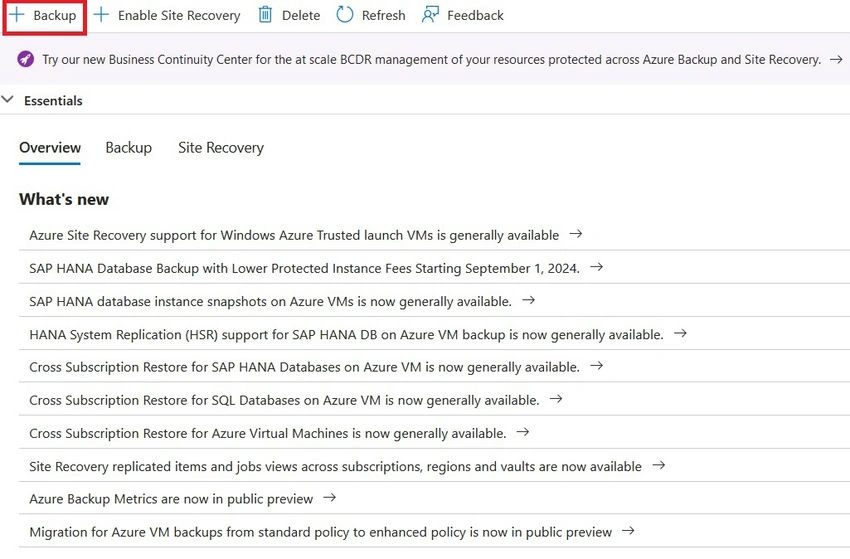Click the Essentials section heading
The width and height of the screenshot is (850, 559).
tap(53, 100)
